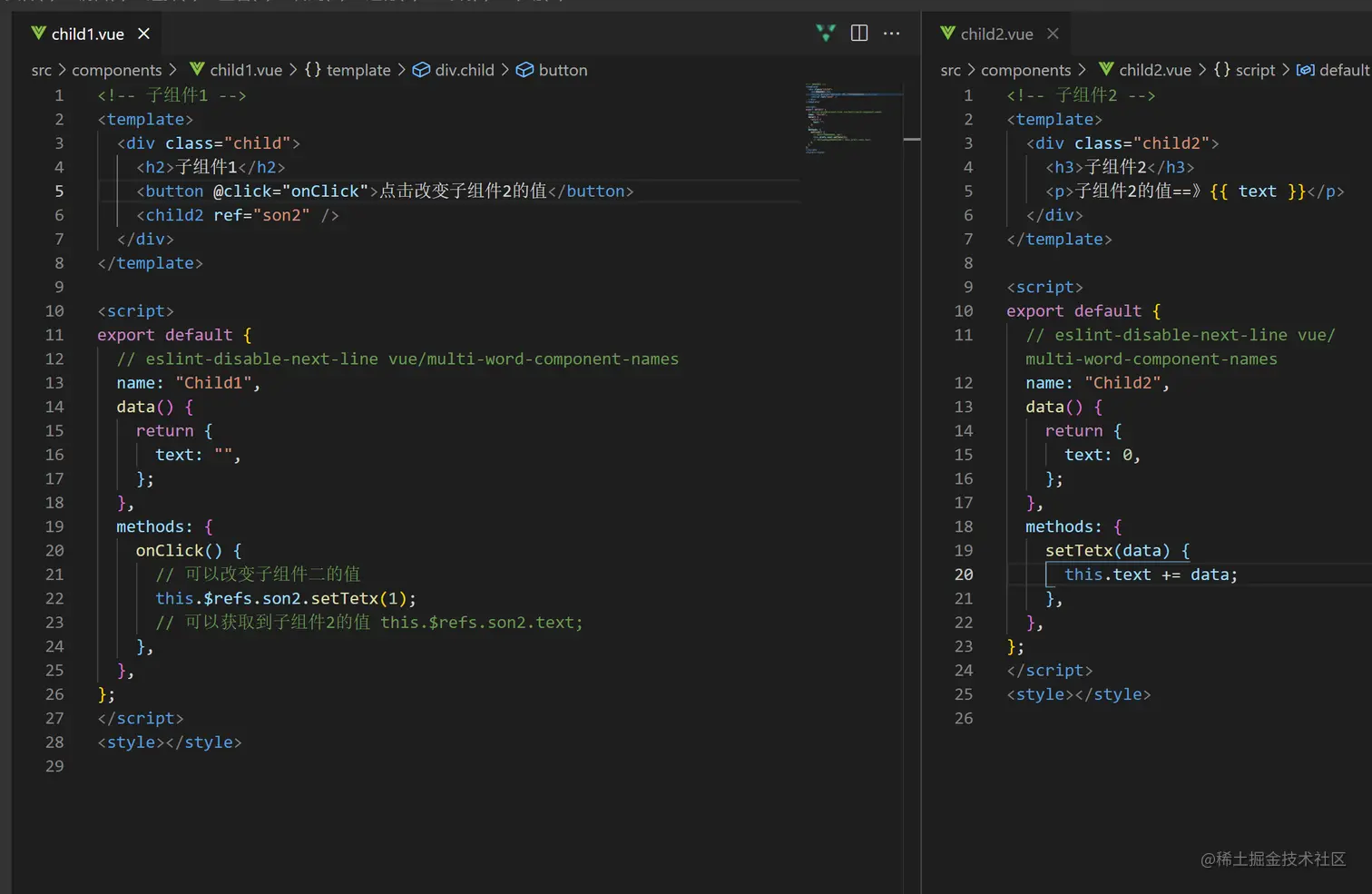The width and height of the screenshot is (1372, 894).
Task: Open the default breadcrumb symbol
Action: [1333, 70]
